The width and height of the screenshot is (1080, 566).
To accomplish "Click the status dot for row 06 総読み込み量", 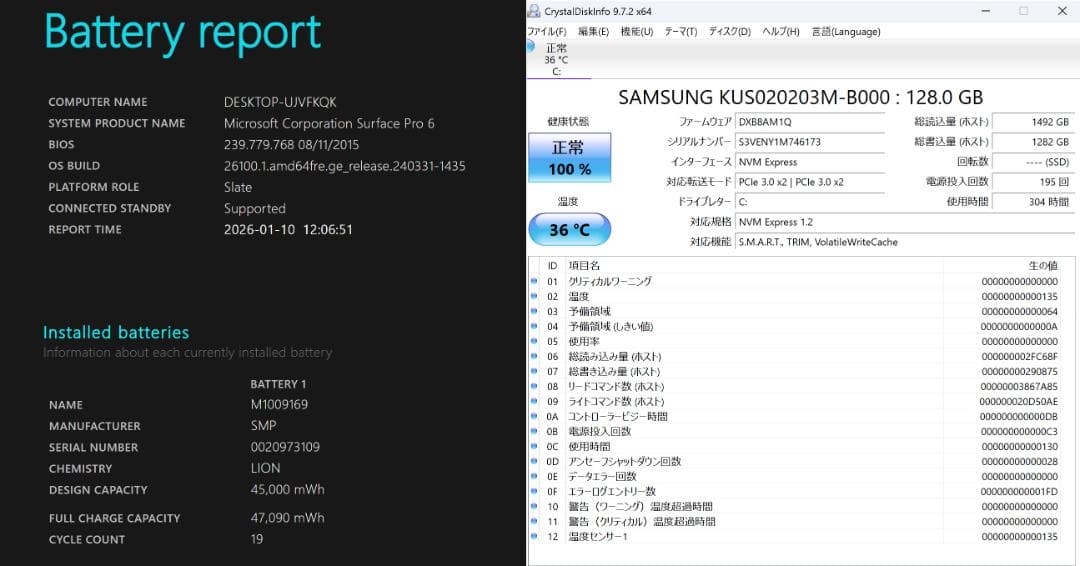I will [x=534, y=357].
